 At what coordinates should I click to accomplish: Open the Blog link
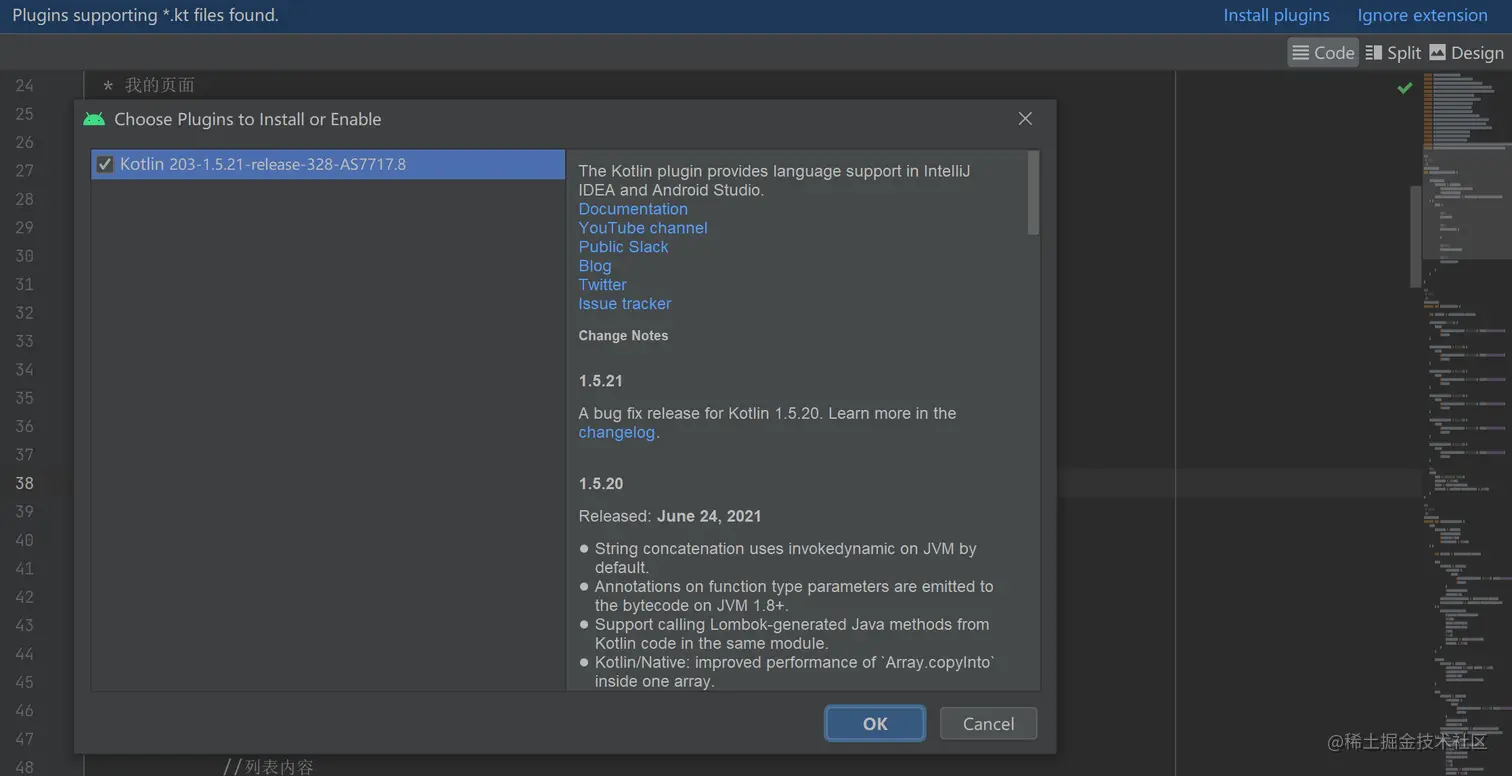pyautogui.click(x=595, y=266)
